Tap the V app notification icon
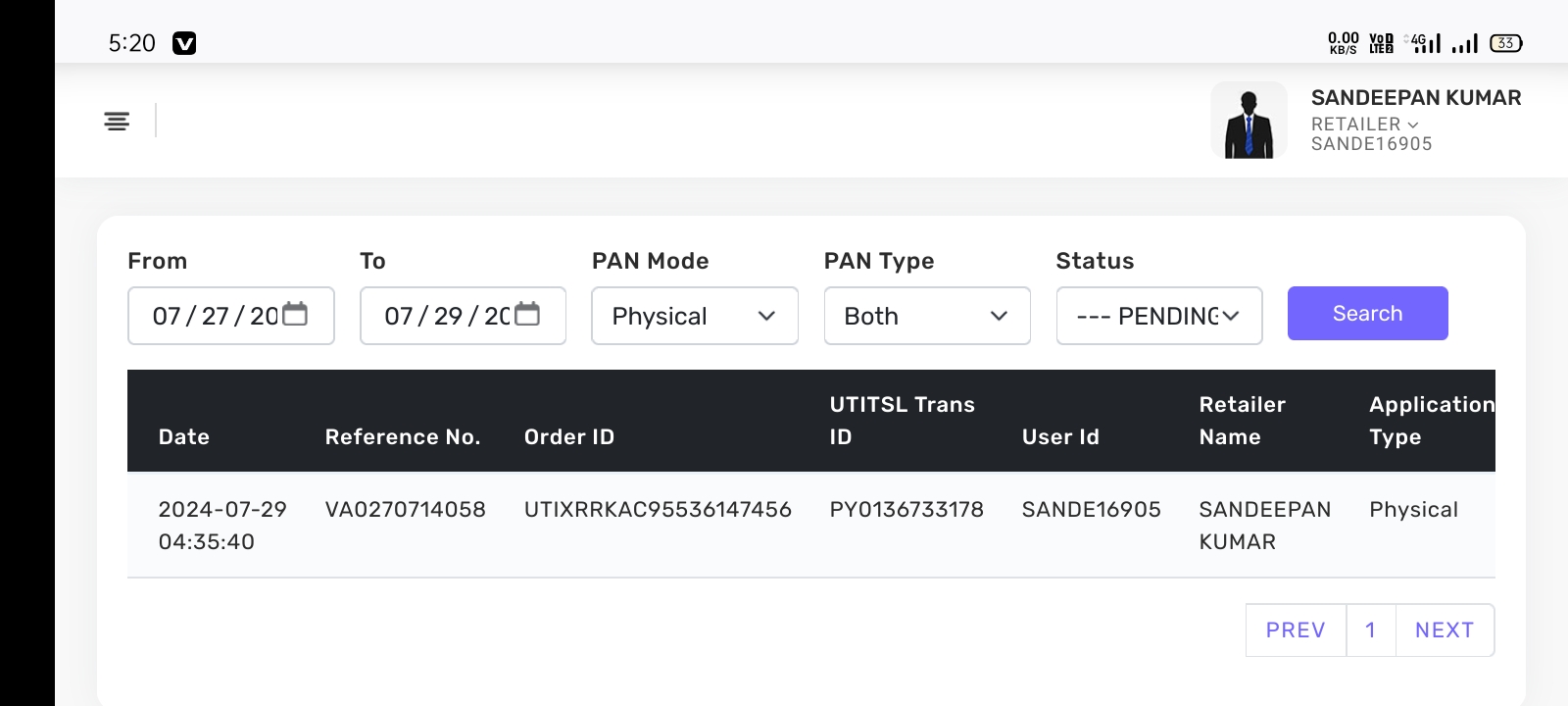The width and height of the screenshot is (1568, 706). 184,43
